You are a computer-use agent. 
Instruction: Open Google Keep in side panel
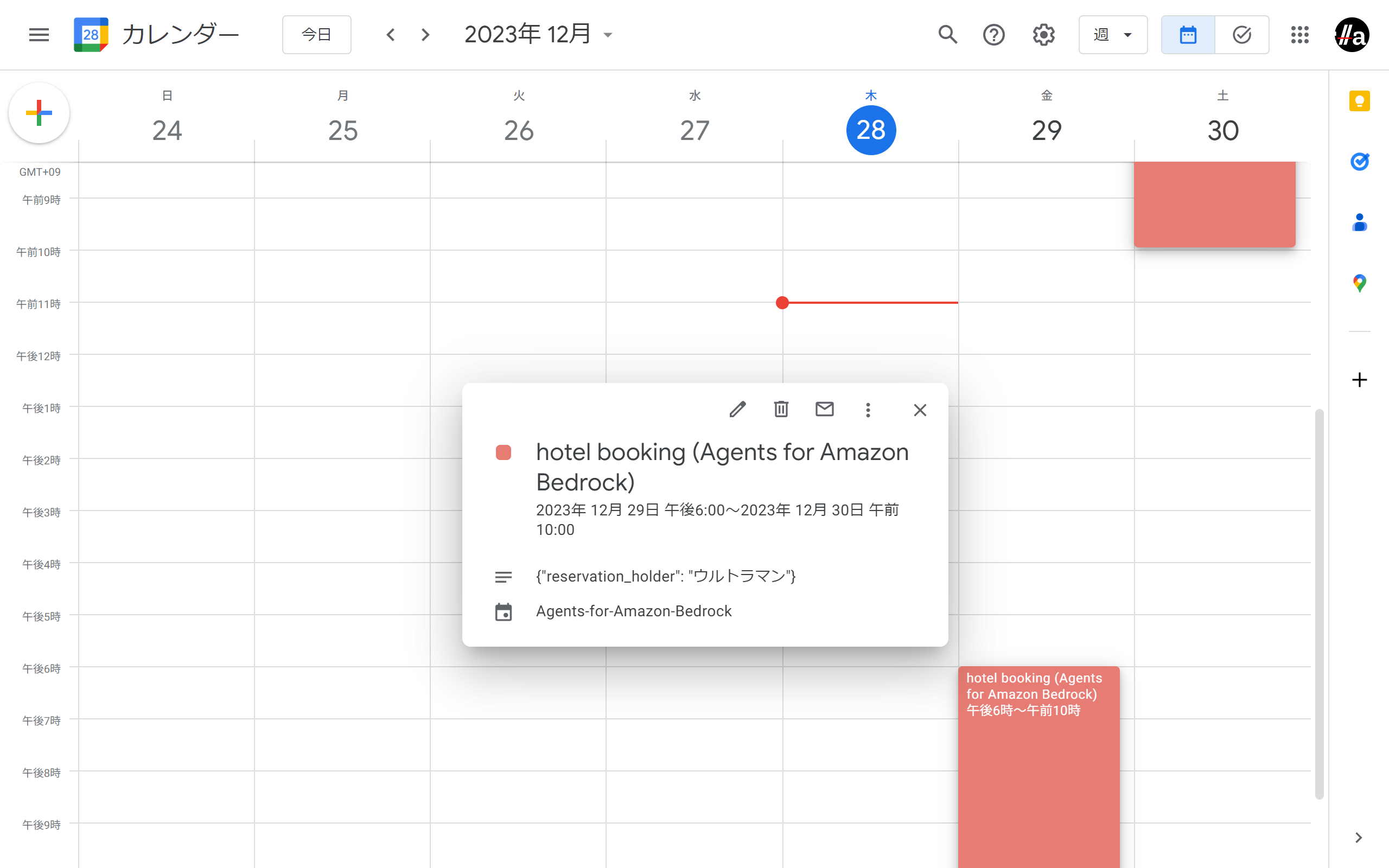(1359, 101)
